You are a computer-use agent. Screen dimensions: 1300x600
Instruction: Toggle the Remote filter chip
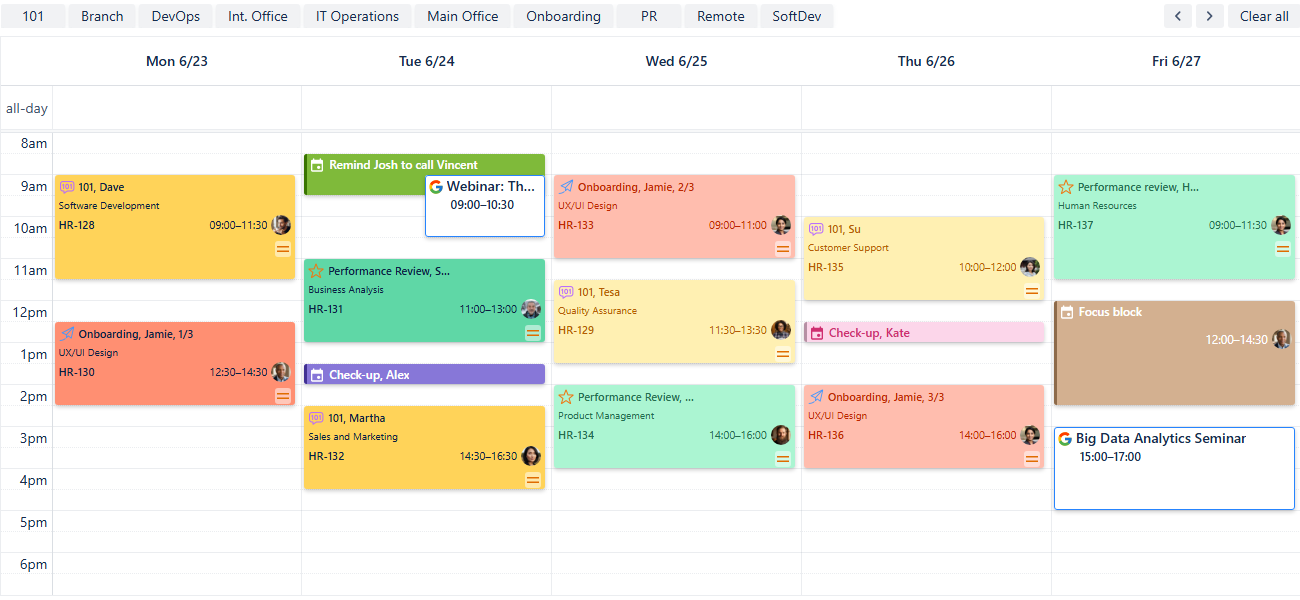(720, 16)
